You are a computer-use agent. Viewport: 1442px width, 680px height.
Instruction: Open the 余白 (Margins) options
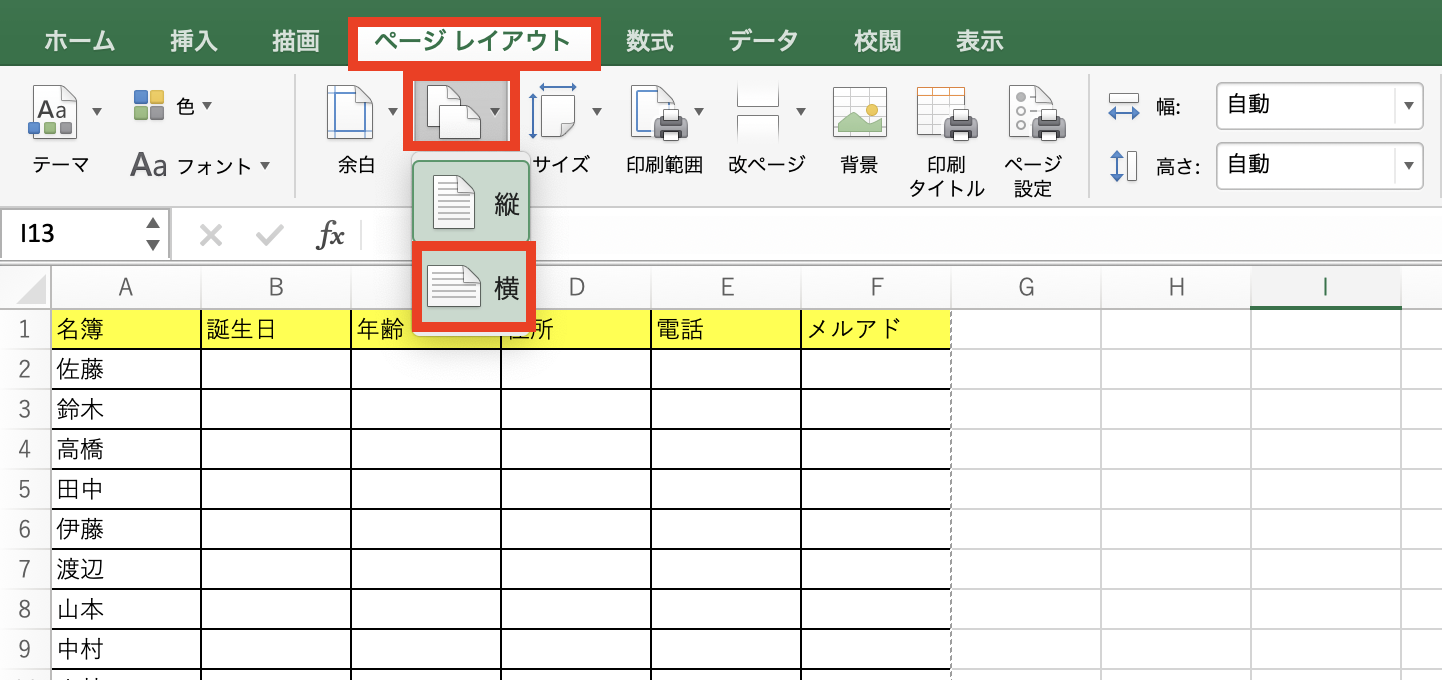click(357, 120)
